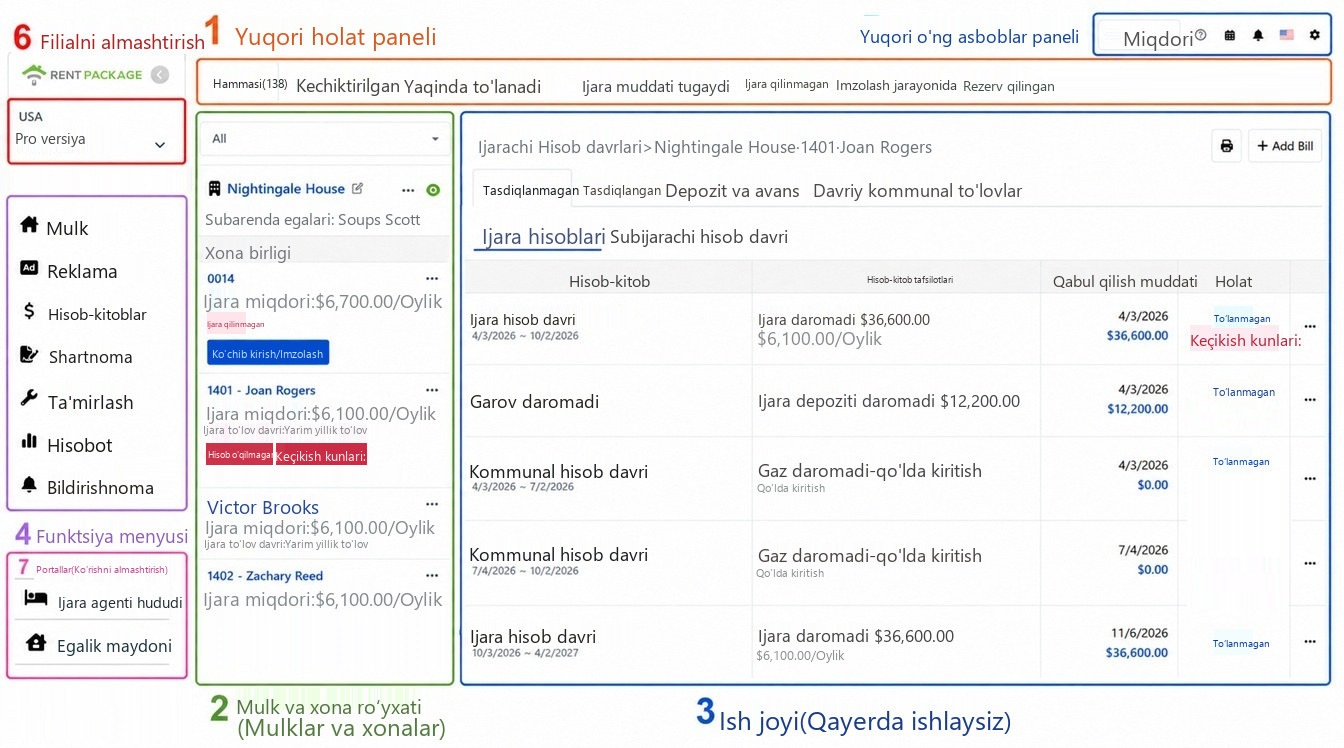Click the Holat column header
1344x748 pixels.
(1233, 281)
